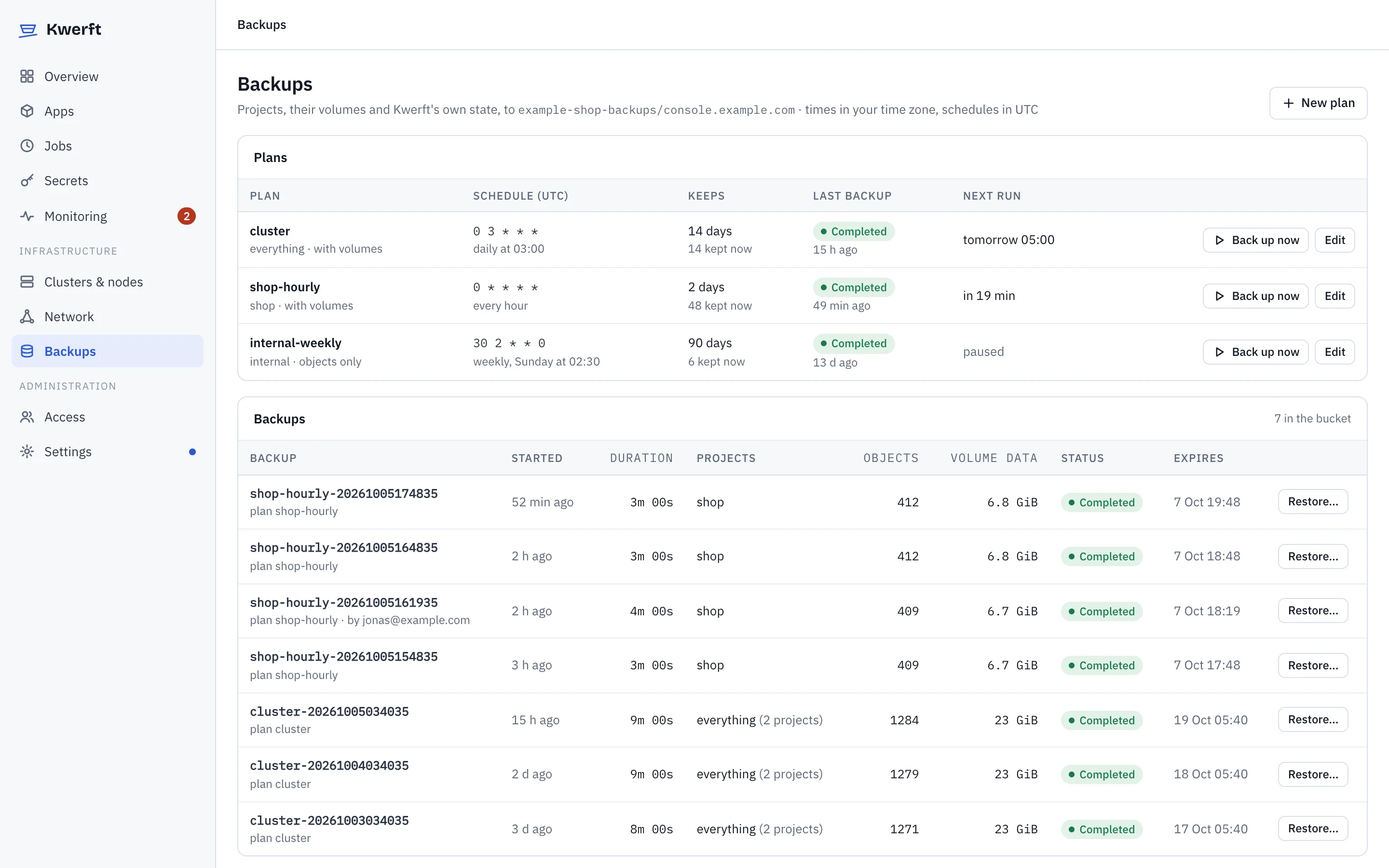1389x868 pixels.
Task: Click the '7 in the bucket' text
Action: click(x=1313, y=419)
